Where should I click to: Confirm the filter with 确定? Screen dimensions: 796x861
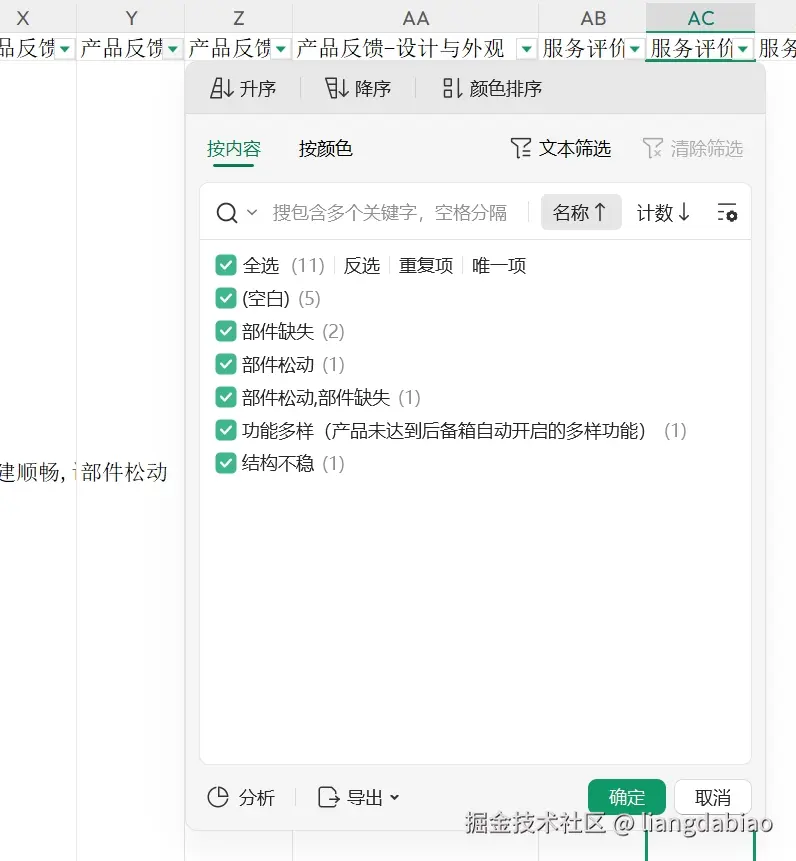[x=626, y=797]
